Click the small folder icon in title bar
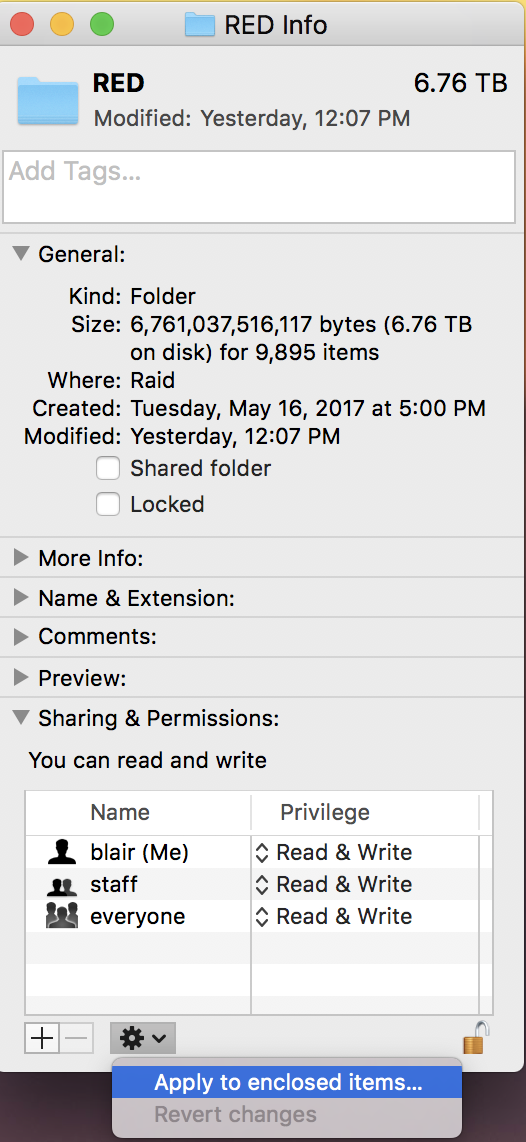 (200, 24)
